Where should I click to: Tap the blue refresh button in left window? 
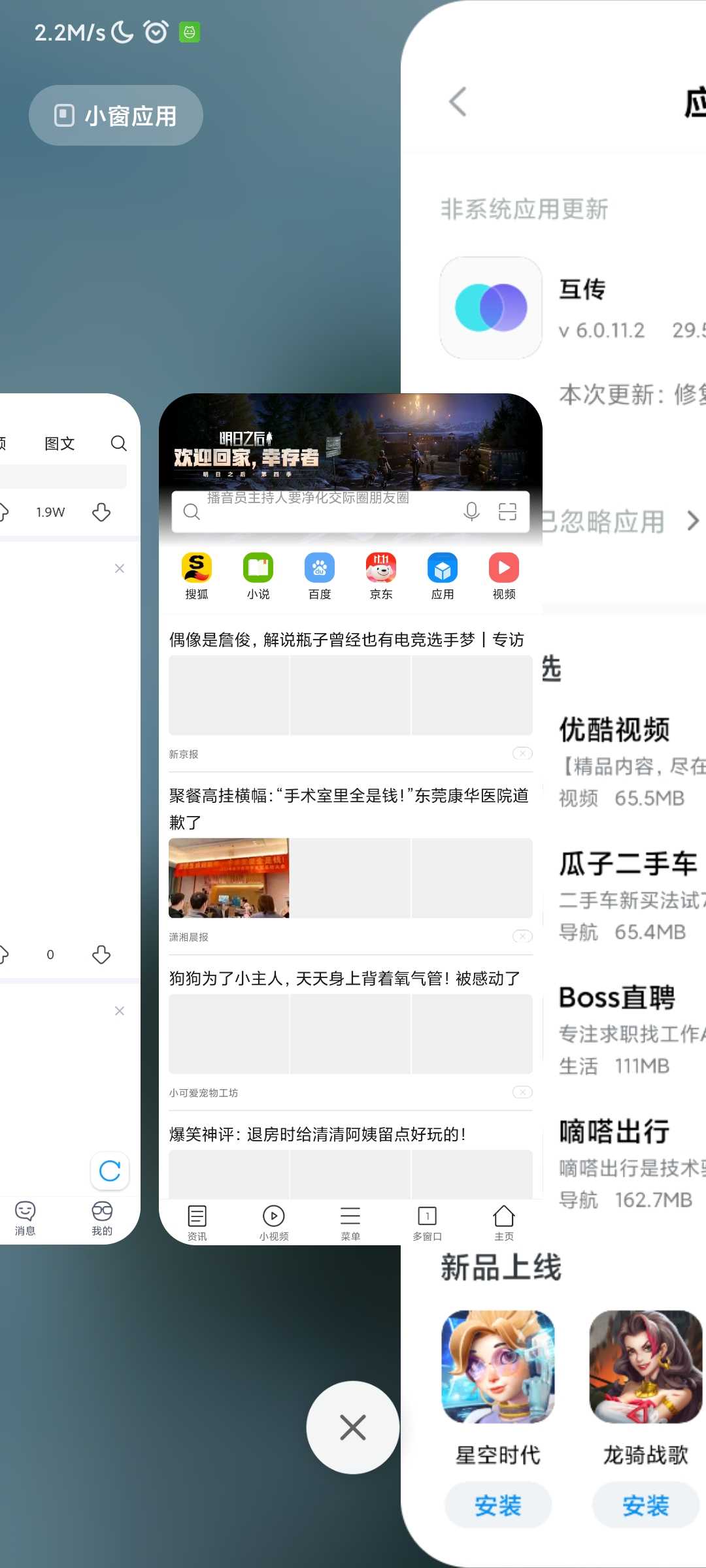(x=110, y=1170)
